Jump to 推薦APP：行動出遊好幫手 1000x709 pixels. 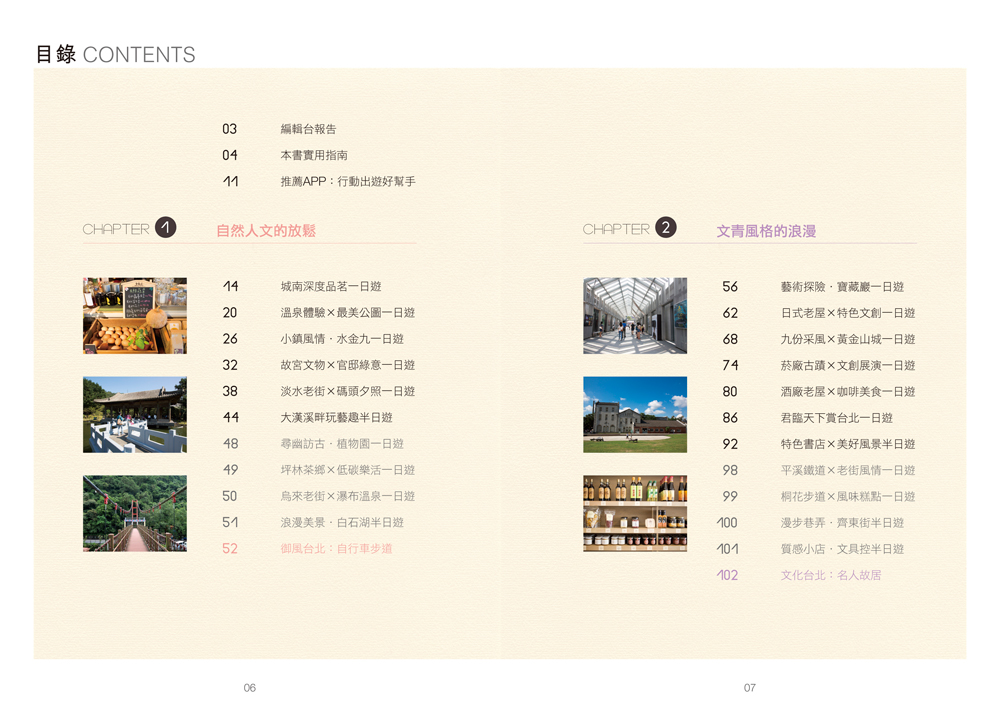[x=347, y=182]
